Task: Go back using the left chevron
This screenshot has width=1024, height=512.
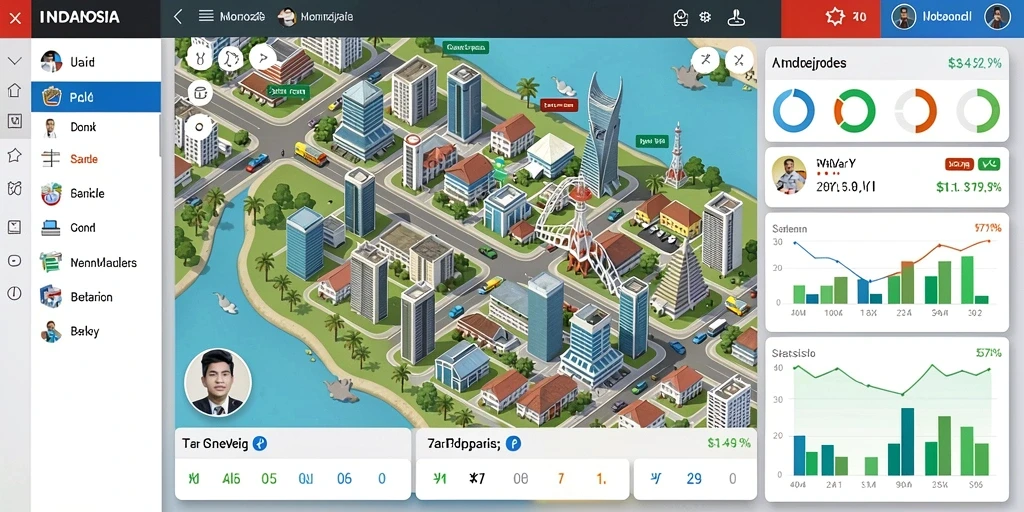Action: pyautogui.click(x=178, y=17)
